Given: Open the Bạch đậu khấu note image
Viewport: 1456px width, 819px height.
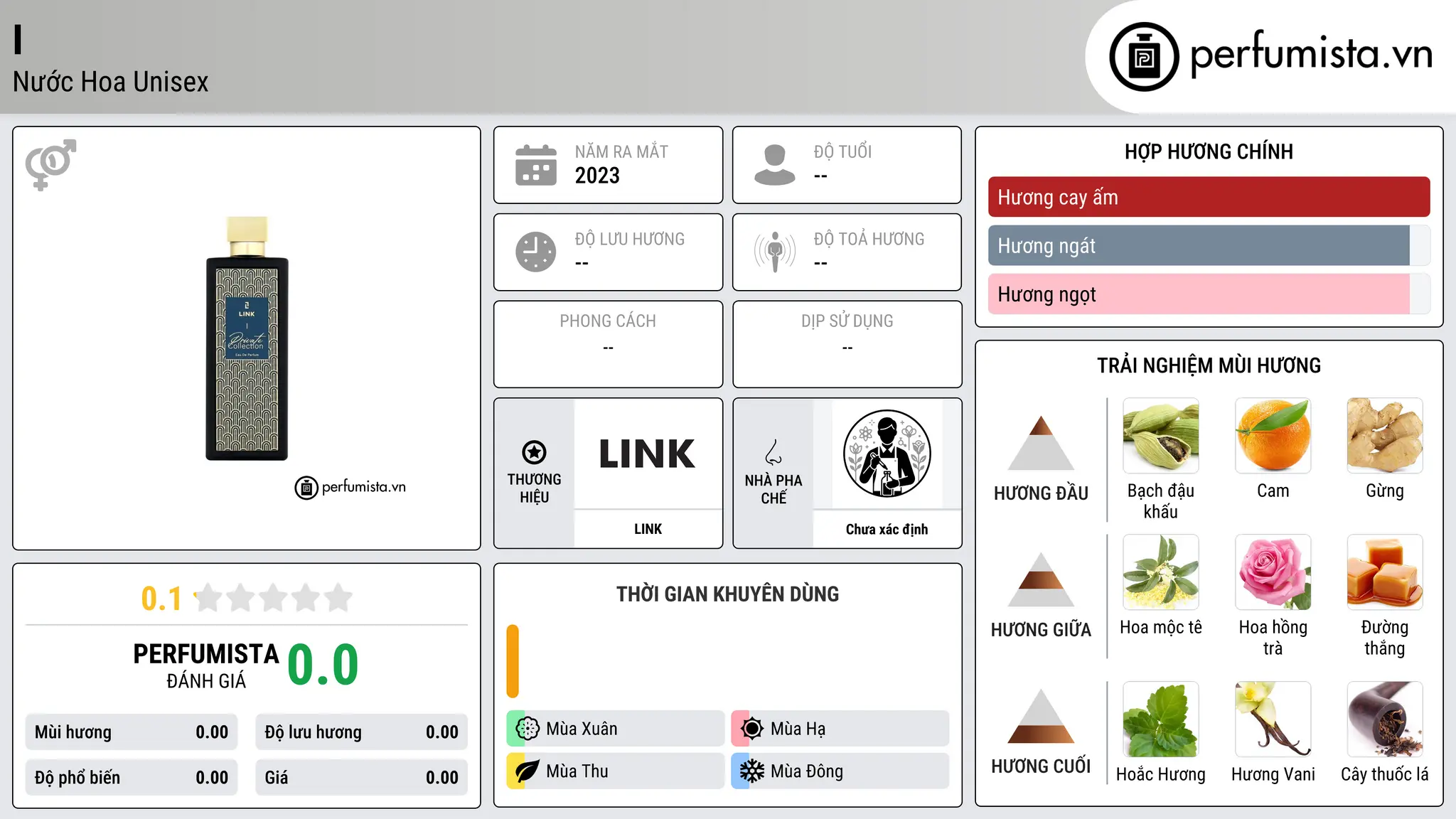Looking at the screenshot, I should pyautogui.click(x=1161, y=436).
